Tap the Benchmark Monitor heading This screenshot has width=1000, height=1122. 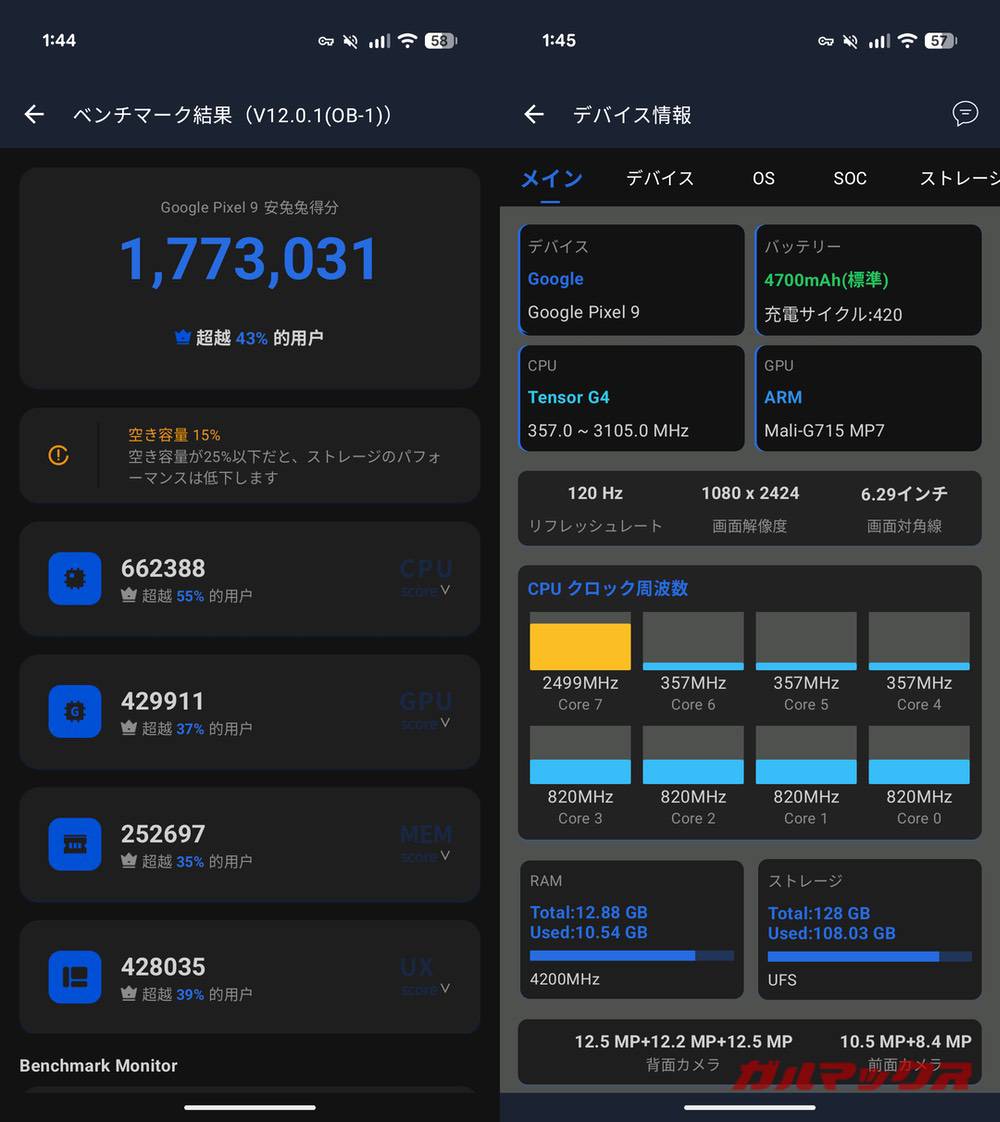pyautogui.click(x=99, y=1065)
